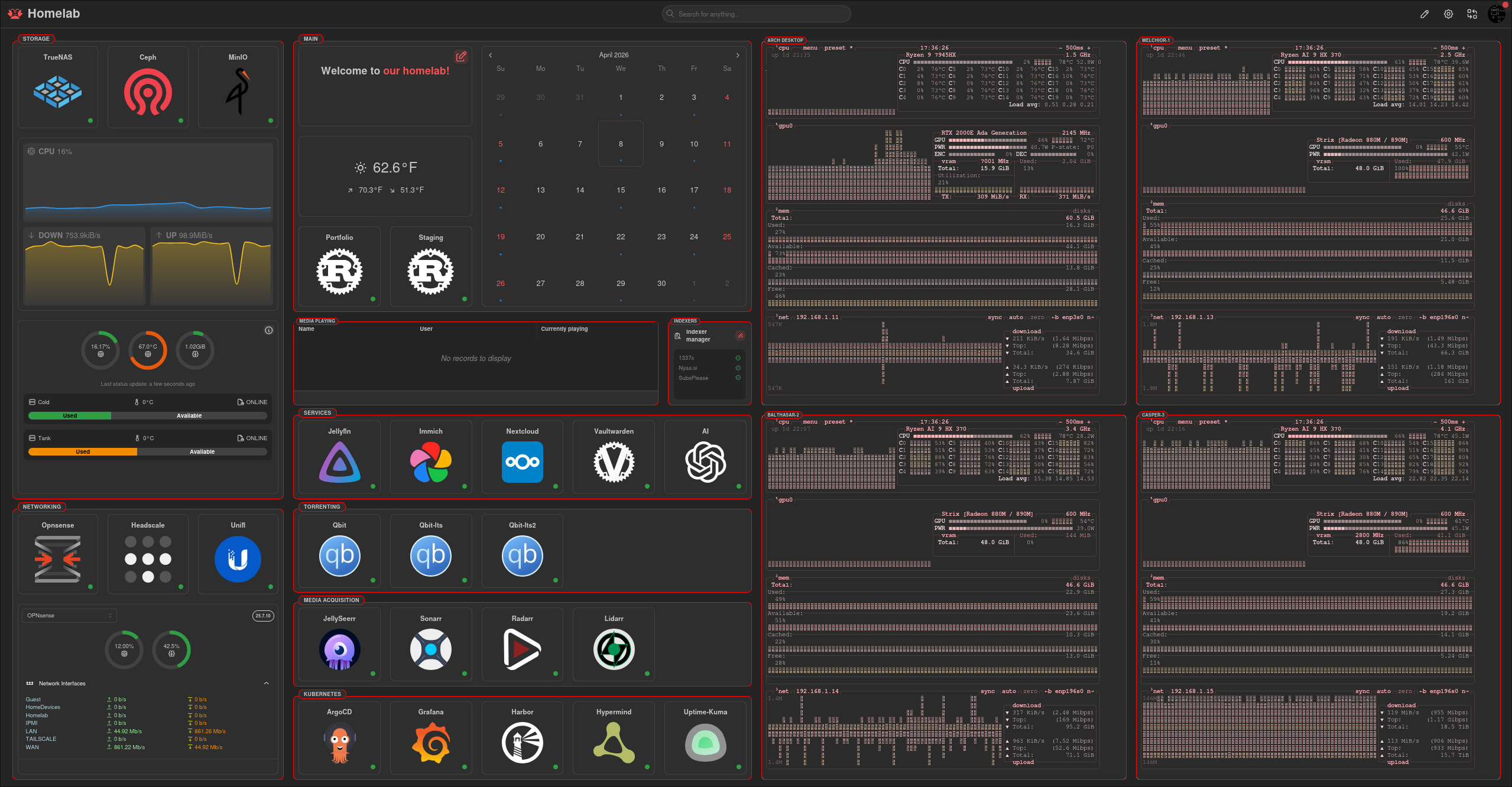Click preset in BALTHASAR-2 btop
This screenshot has width=1512, height=787.
point(835,422)
